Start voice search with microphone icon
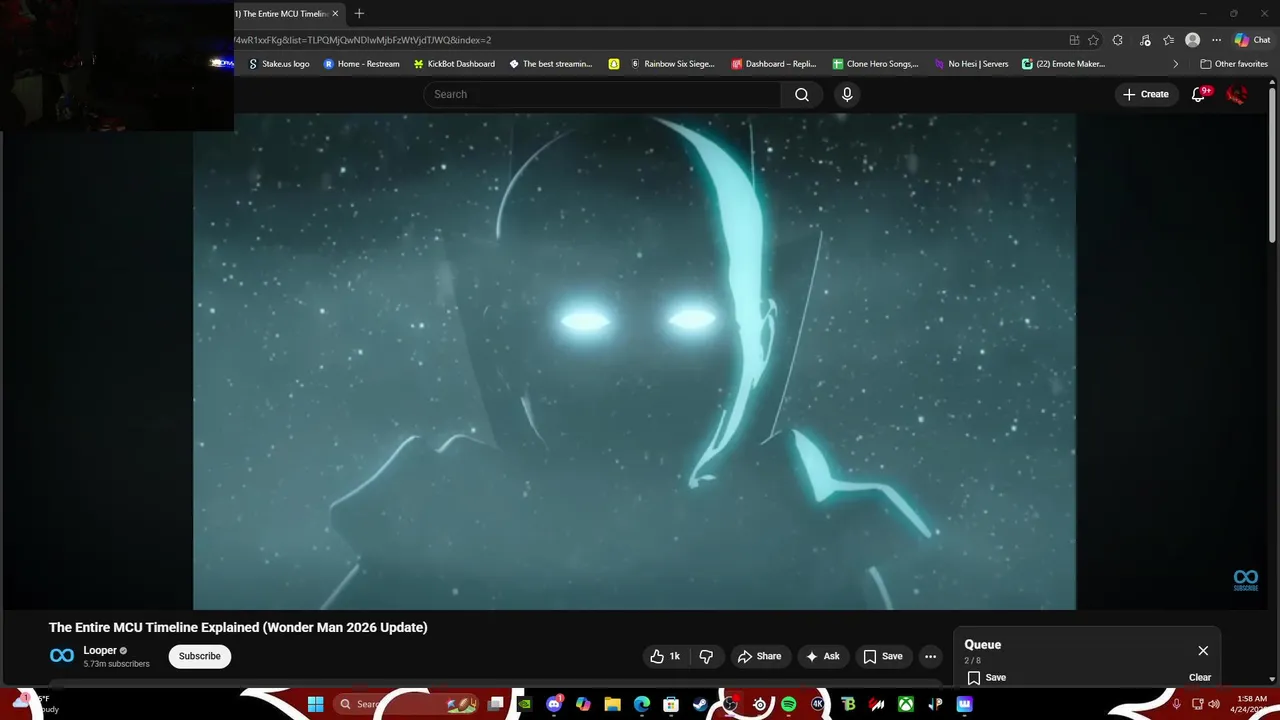Viewport: 1280px width, 720px height. tap(847, 94)
